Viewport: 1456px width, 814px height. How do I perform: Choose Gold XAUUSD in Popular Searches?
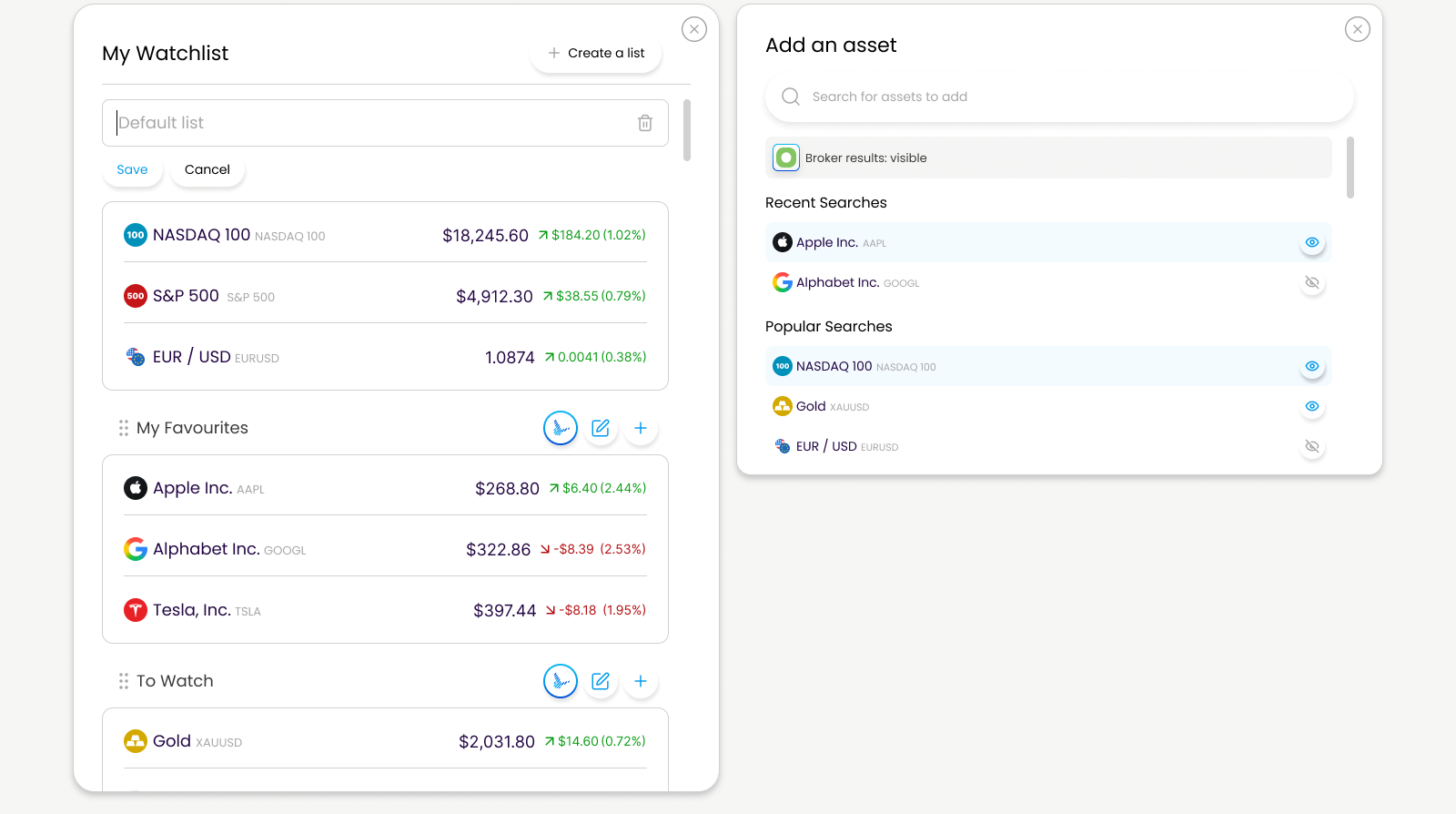coord(1048,406)
